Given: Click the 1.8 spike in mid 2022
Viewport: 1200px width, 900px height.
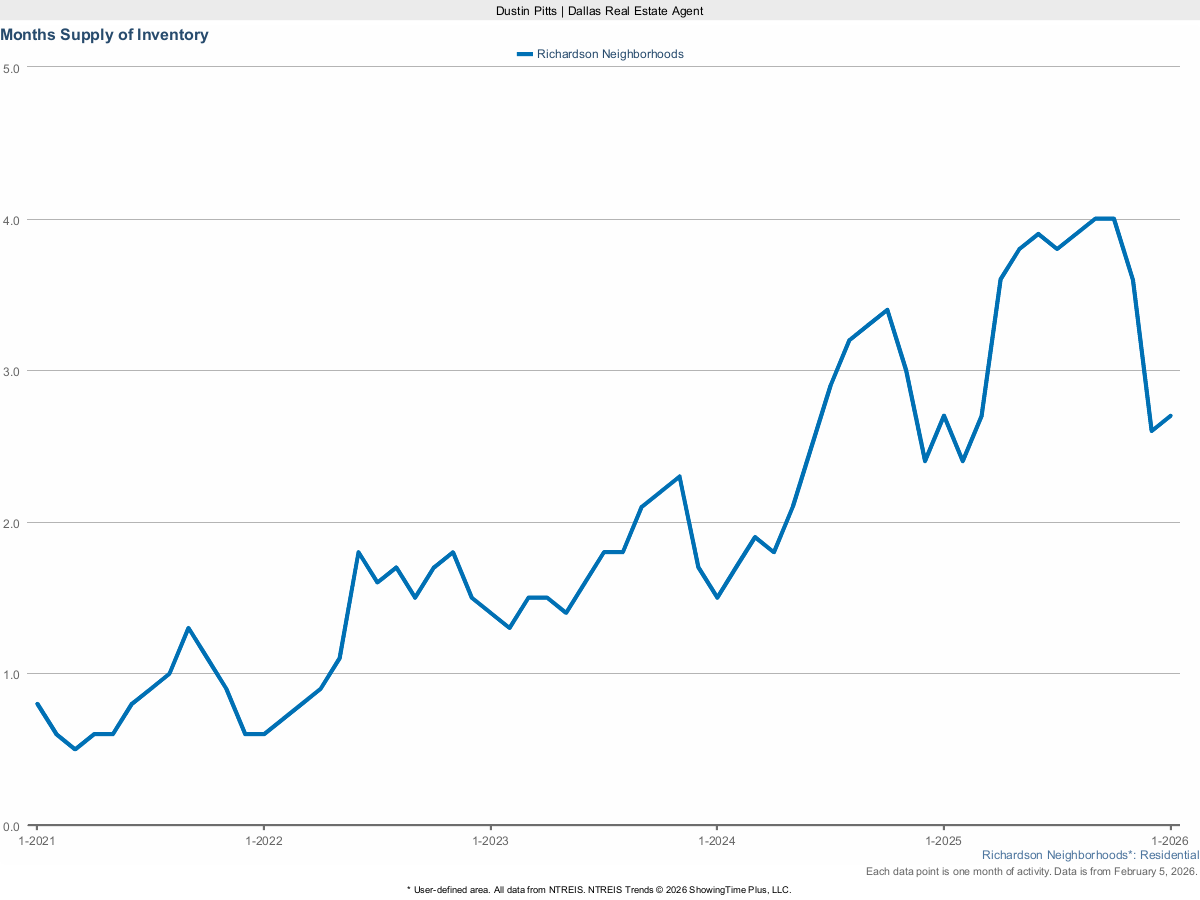Looking at the screenshot, I should (358, 551).
